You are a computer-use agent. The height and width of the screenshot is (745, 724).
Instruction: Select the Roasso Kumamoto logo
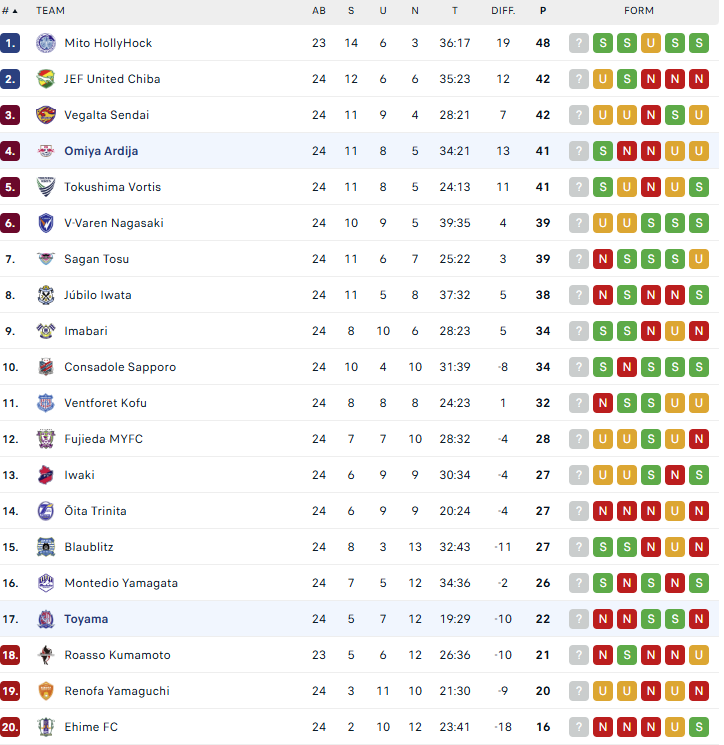pyautogui.click(x=46, y=655)
